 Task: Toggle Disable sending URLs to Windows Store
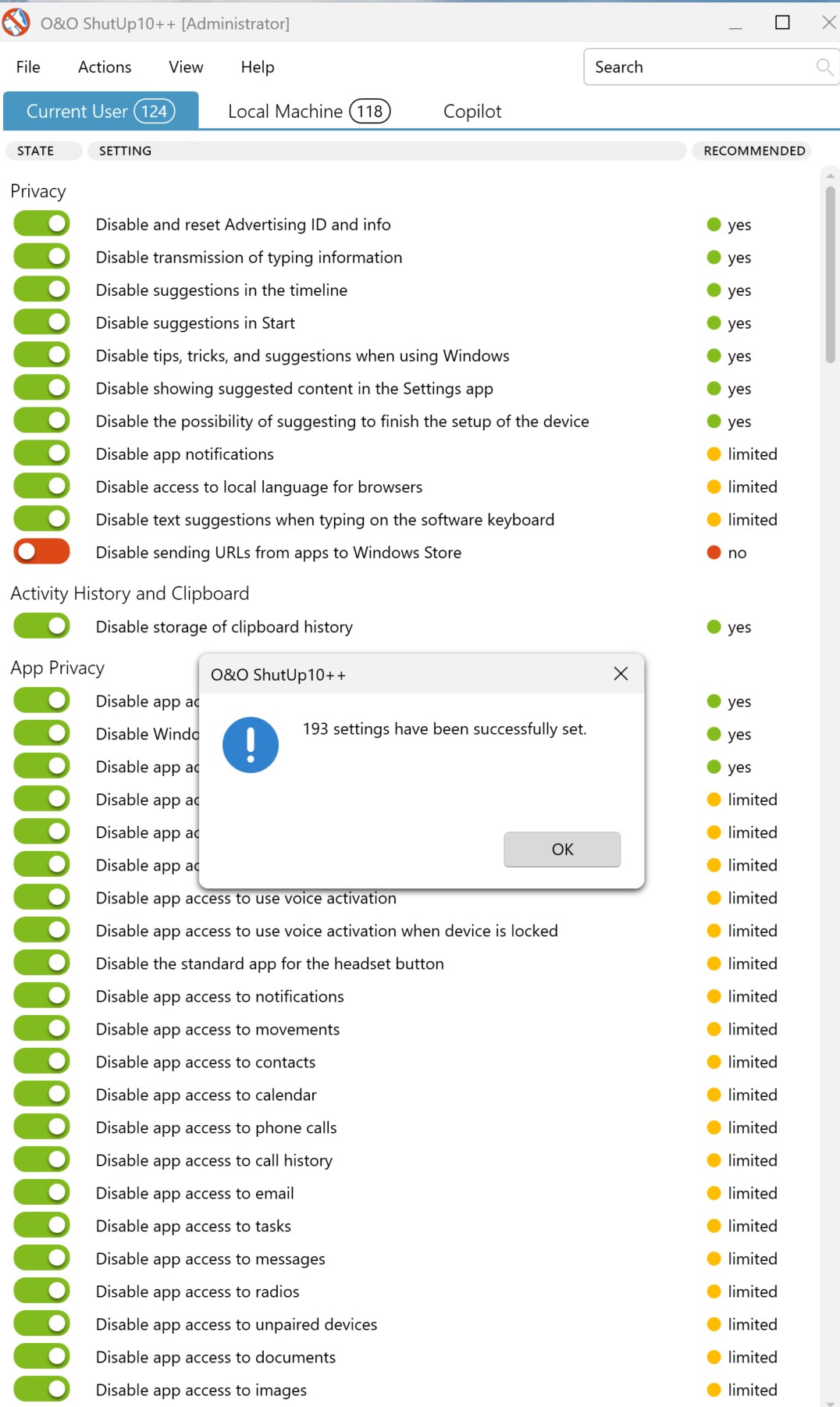tap(42, 552)
